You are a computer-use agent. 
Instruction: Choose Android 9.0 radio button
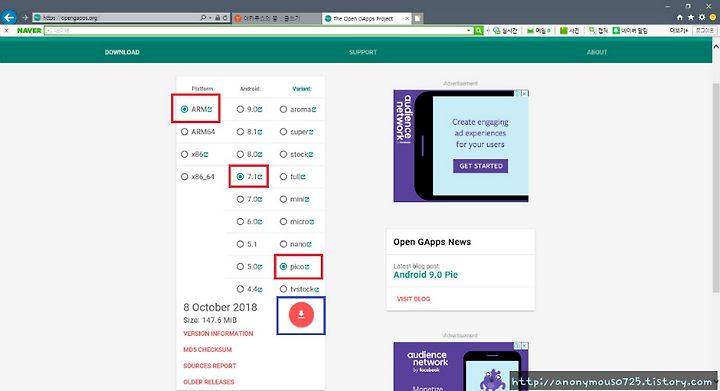240,109
